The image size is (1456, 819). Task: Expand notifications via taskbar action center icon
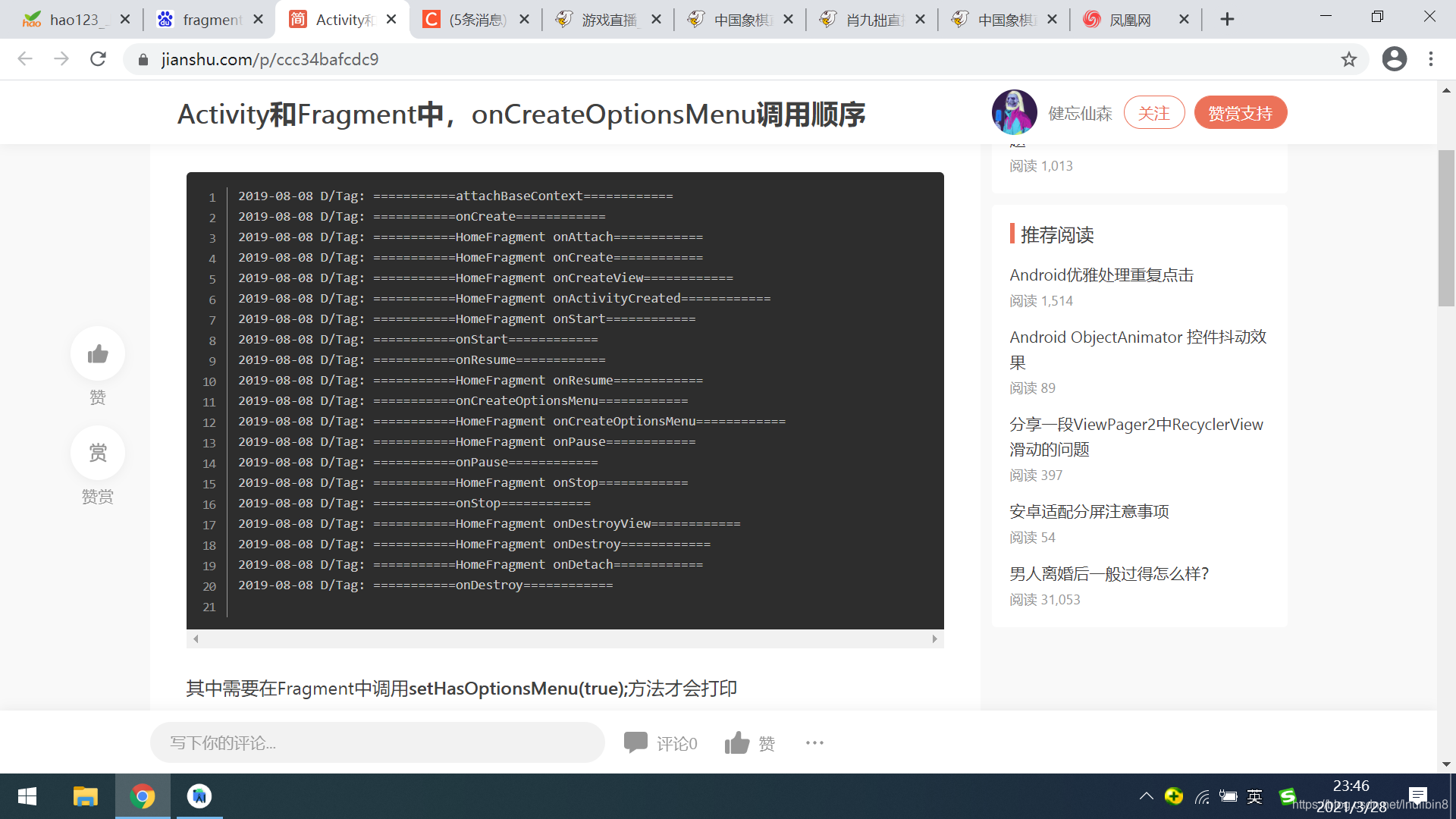coord(1420,796)
